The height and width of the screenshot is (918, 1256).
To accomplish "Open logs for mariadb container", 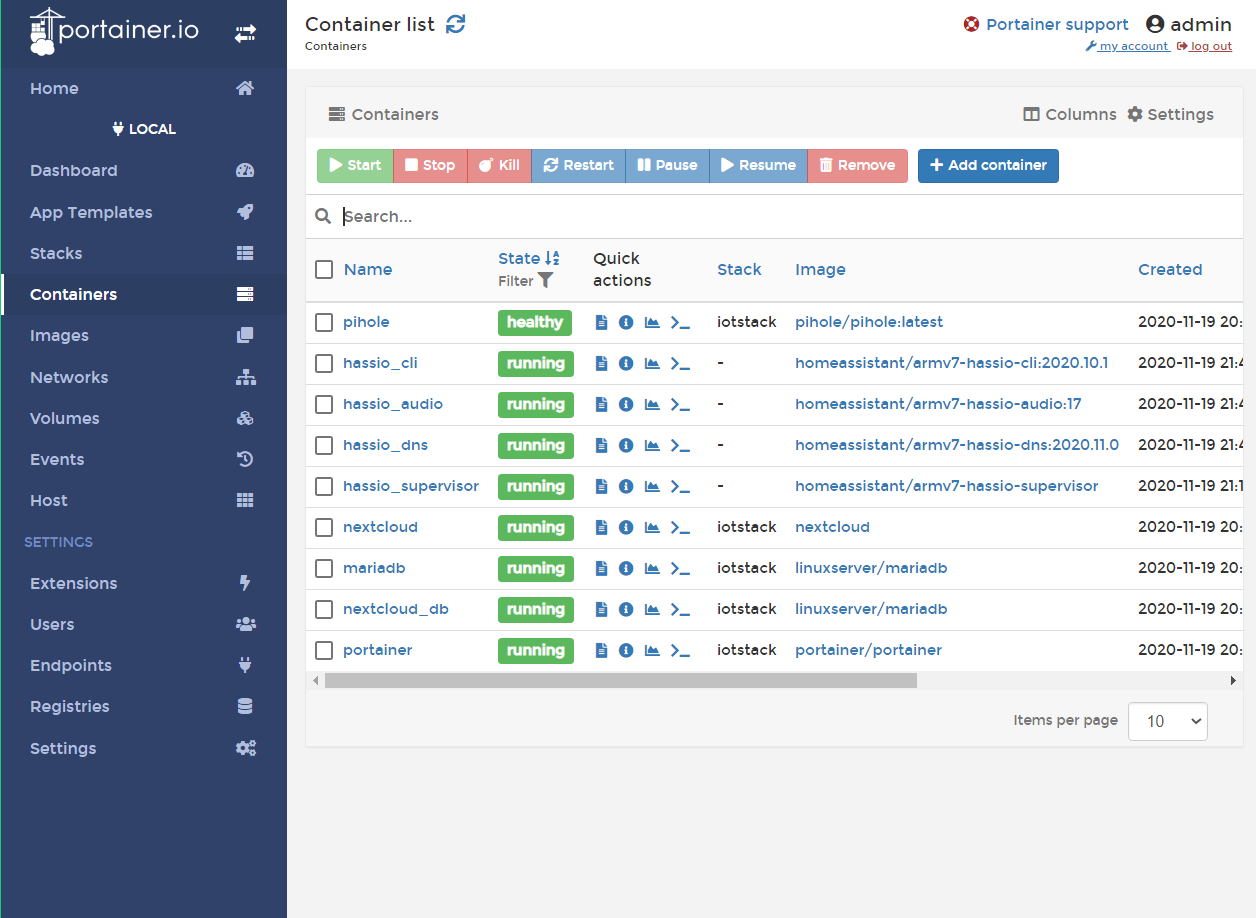I will 601,568.
